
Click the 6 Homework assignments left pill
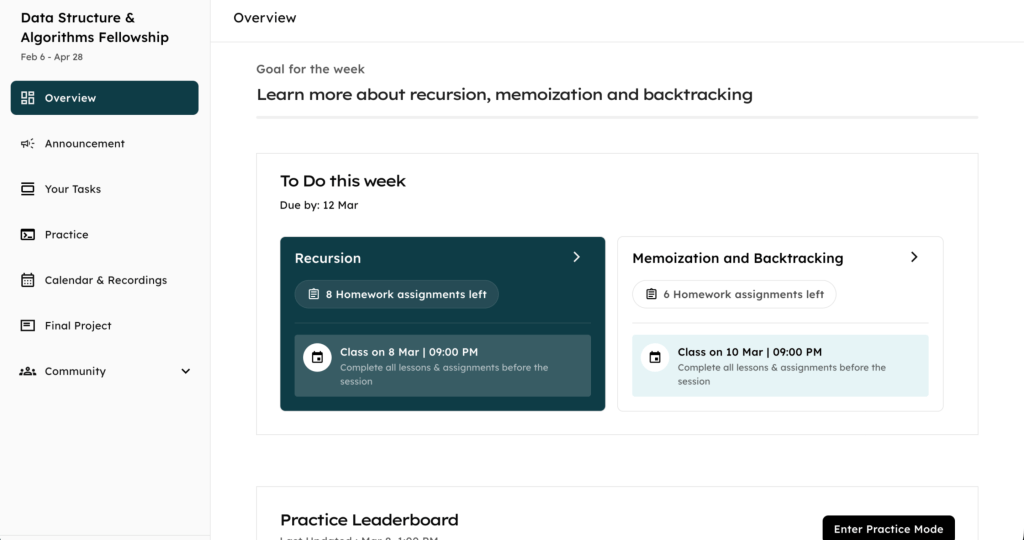tap(734, 295)
